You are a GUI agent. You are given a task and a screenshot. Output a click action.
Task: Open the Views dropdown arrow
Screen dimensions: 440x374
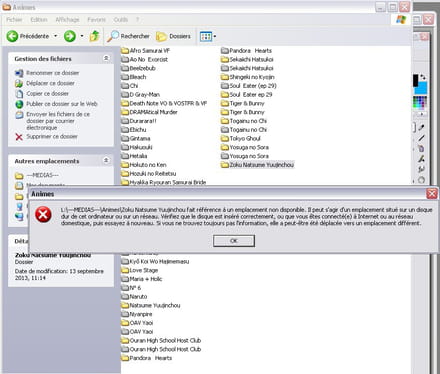coord(215,36)
